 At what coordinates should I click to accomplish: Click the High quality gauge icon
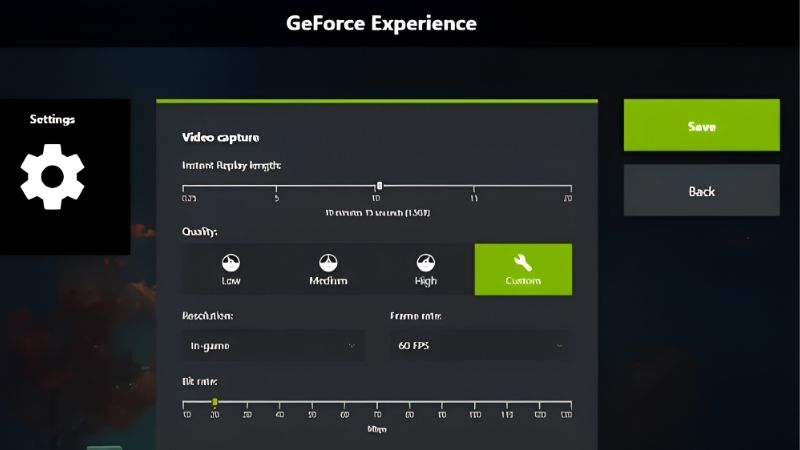click(426, 263)
